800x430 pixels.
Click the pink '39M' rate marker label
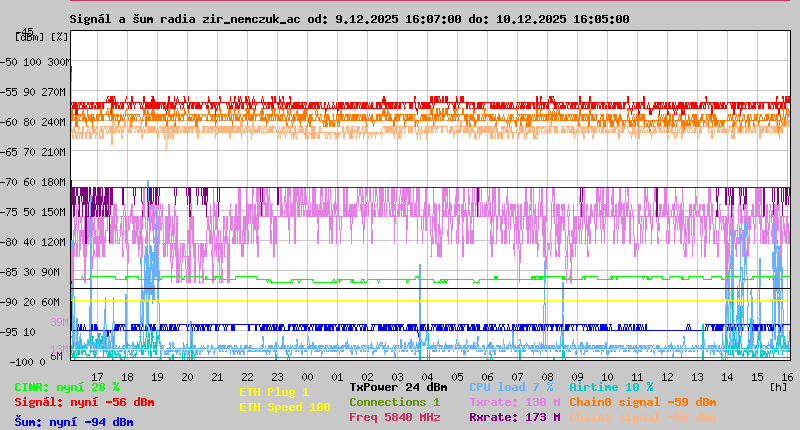click(59, 322)
